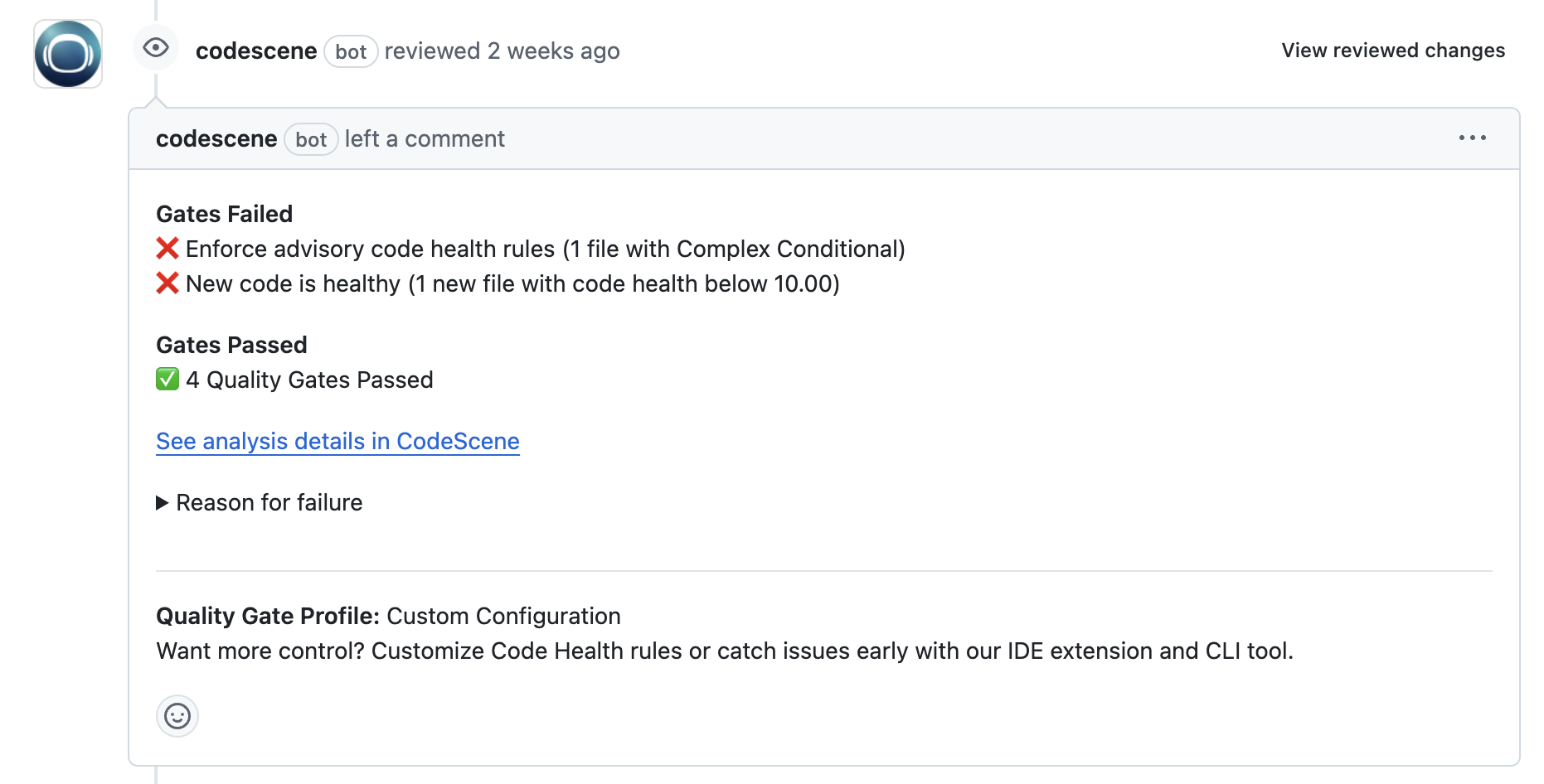1544x784 pixels.
Task: Click the red X beside New code is healthy
Action: point(168,283)
